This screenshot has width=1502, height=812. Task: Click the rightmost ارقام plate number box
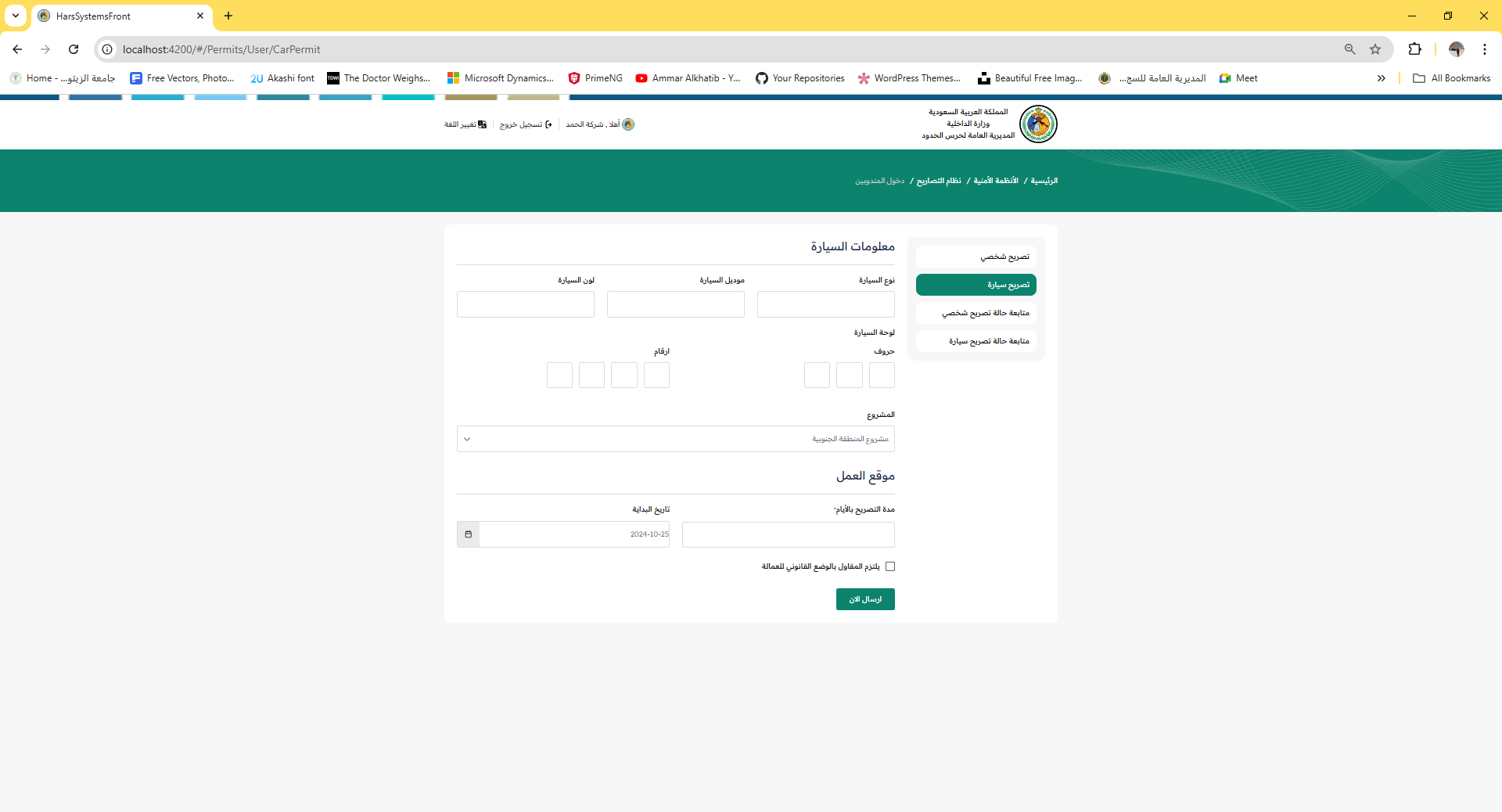point(656,375)
